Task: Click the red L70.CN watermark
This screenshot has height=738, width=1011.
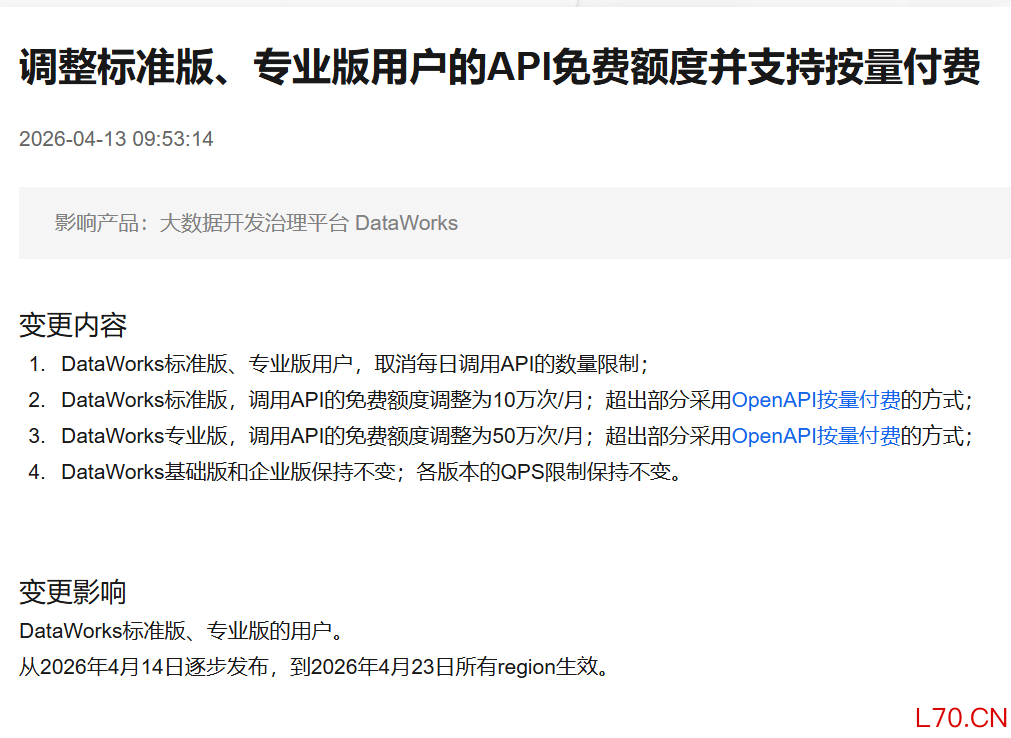Action: pyautogui.click(x=960, y=717)
